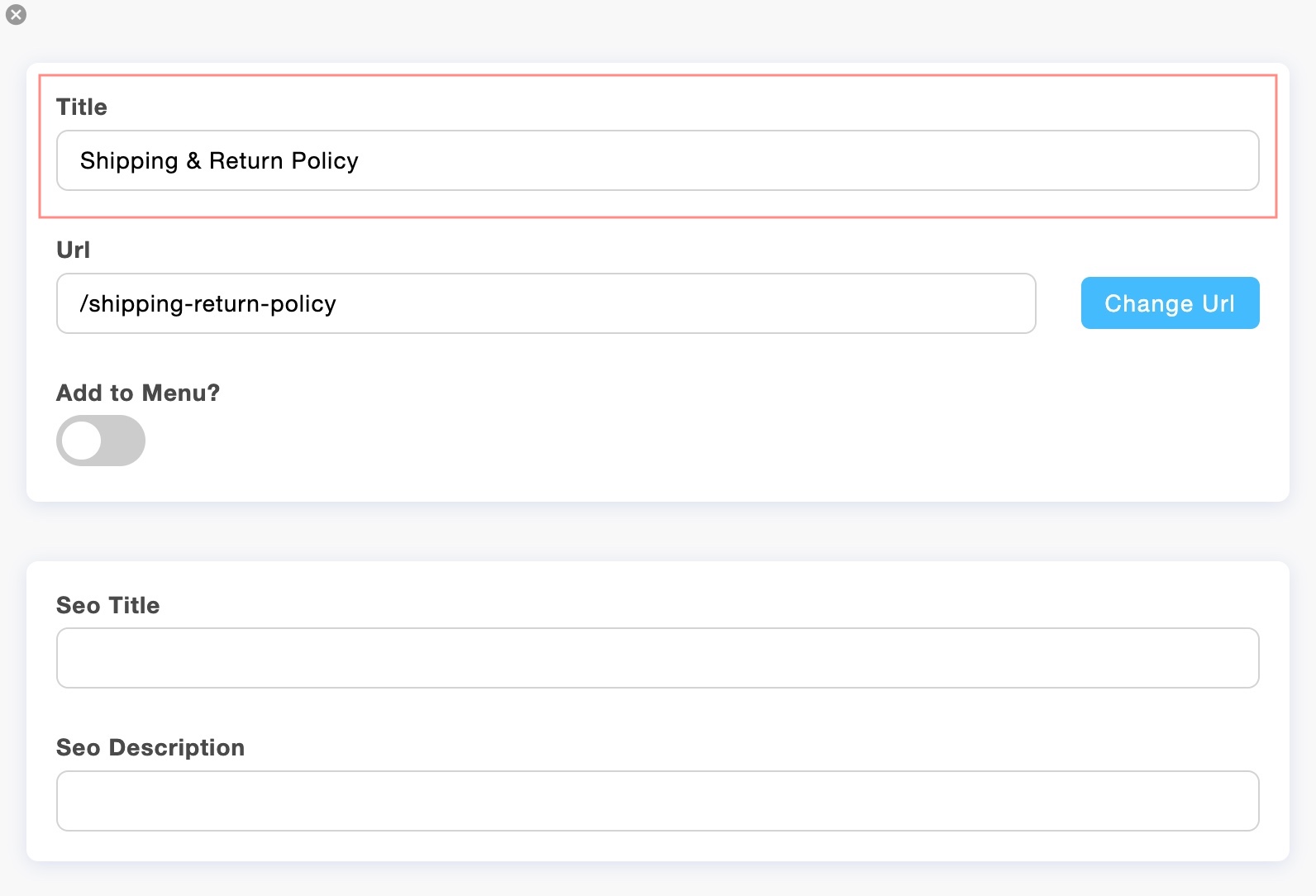Enable the Add to Menu toggle

101,441
